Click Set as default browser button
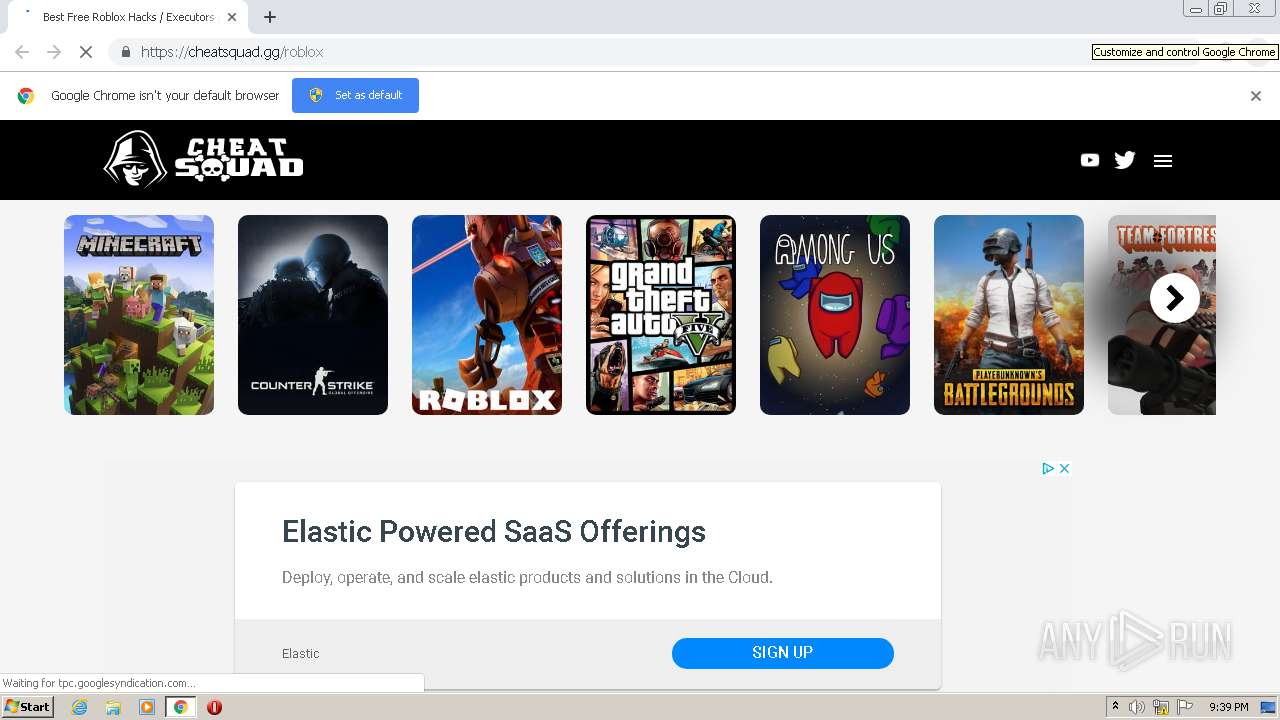Image resolution: width=1280 pixels, height=720 pixels. point(355,95)
